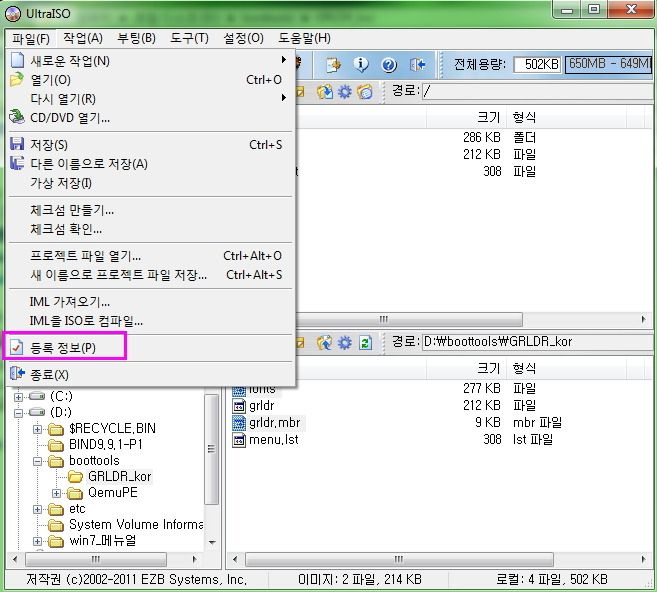657x592 pixels.
Task: Expand the $RECYCLE.BIN folder node
Action: 37,429
